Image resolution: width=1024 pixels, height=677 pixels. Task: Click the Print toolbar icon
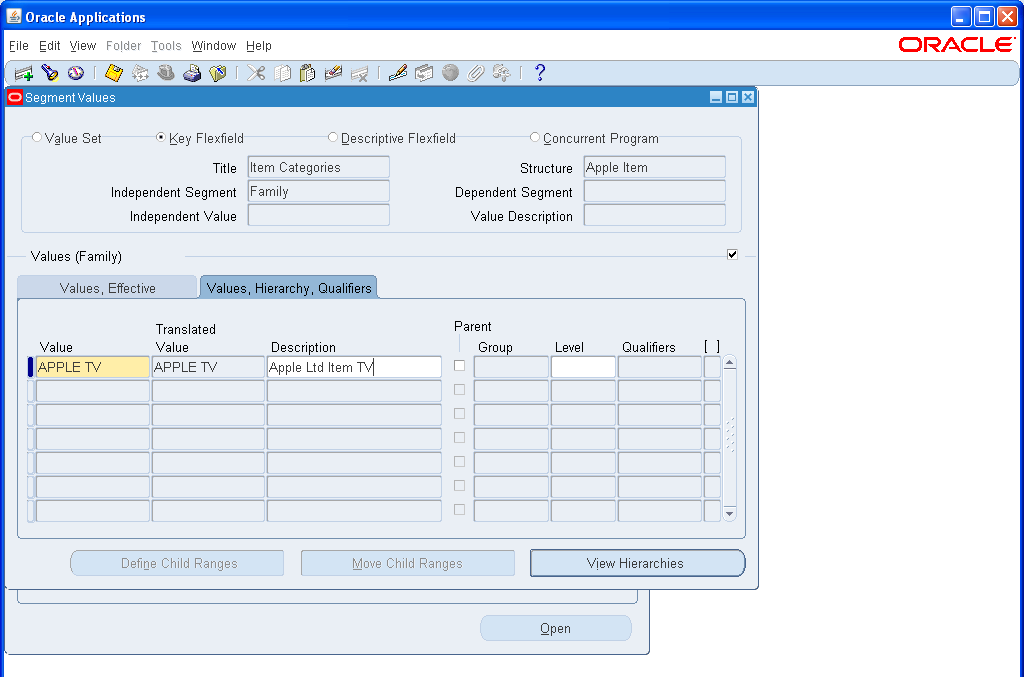tap(193, 72)
